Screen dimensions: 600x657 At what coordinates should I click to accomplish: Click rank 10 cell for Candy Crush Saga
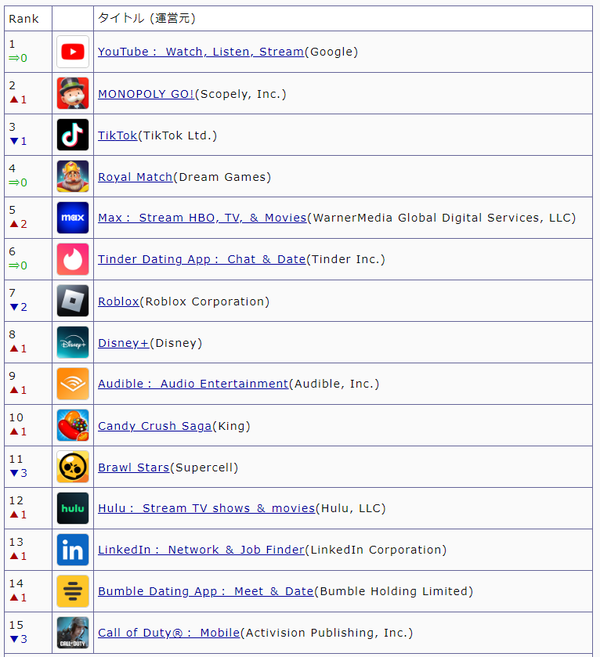[28, 425]
